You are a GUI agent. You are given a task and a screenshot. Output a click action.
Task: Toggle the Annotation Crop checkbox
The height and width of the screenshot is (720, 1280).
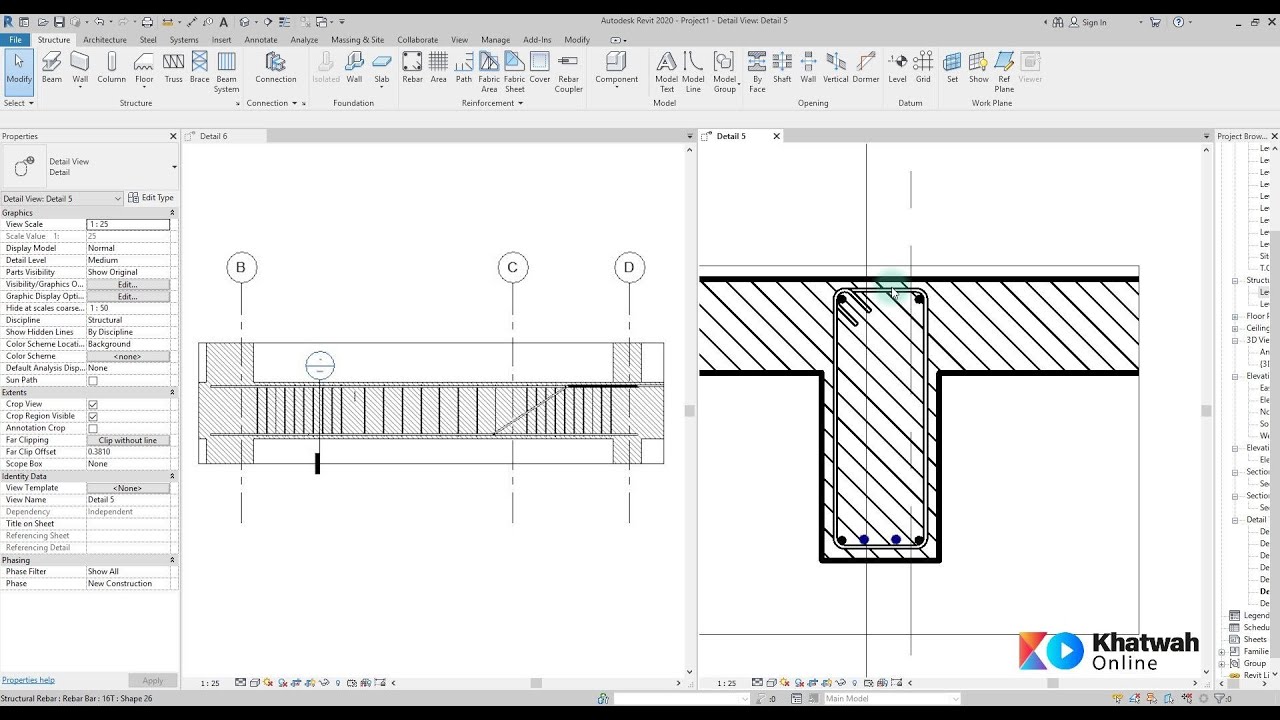click(x=93, y=428)
